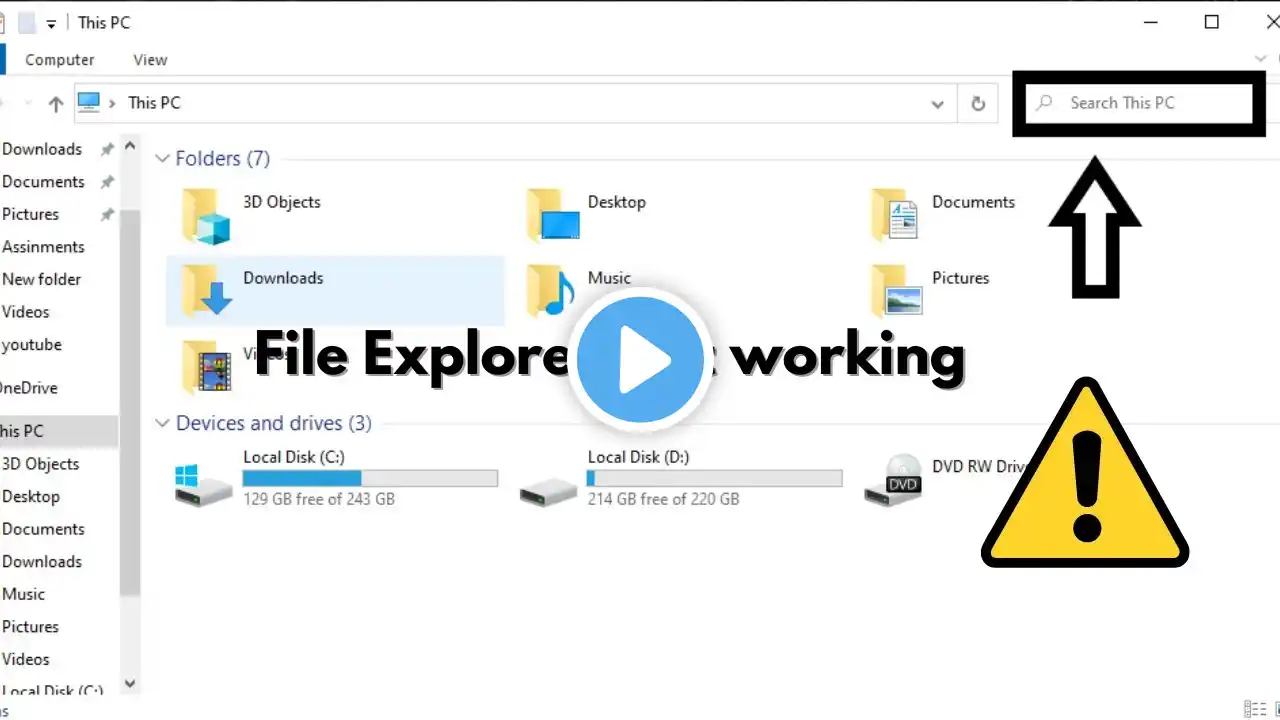Open the youtube folder in sidebar

pyautogui.click(x=31, y=345)
